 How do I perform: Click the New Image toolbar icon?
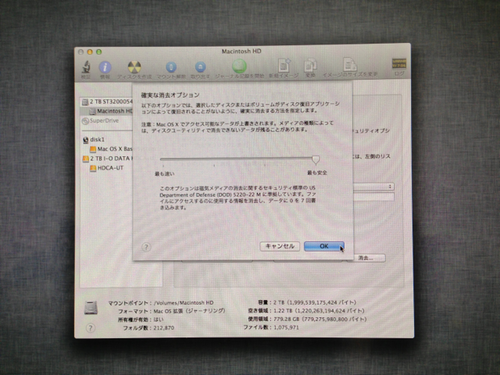[x=284, y=65]
